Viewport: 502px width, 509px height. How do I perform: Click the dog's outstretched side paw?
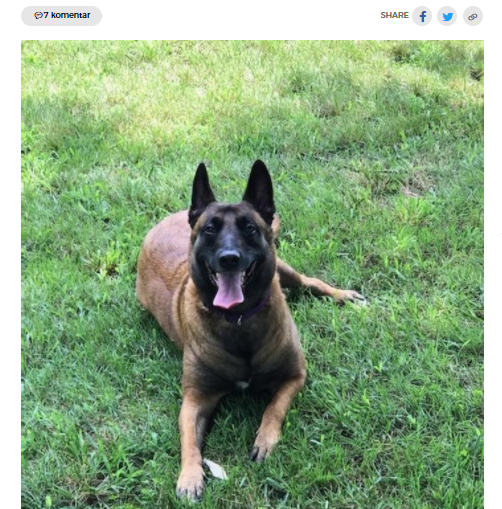(350, 297)
